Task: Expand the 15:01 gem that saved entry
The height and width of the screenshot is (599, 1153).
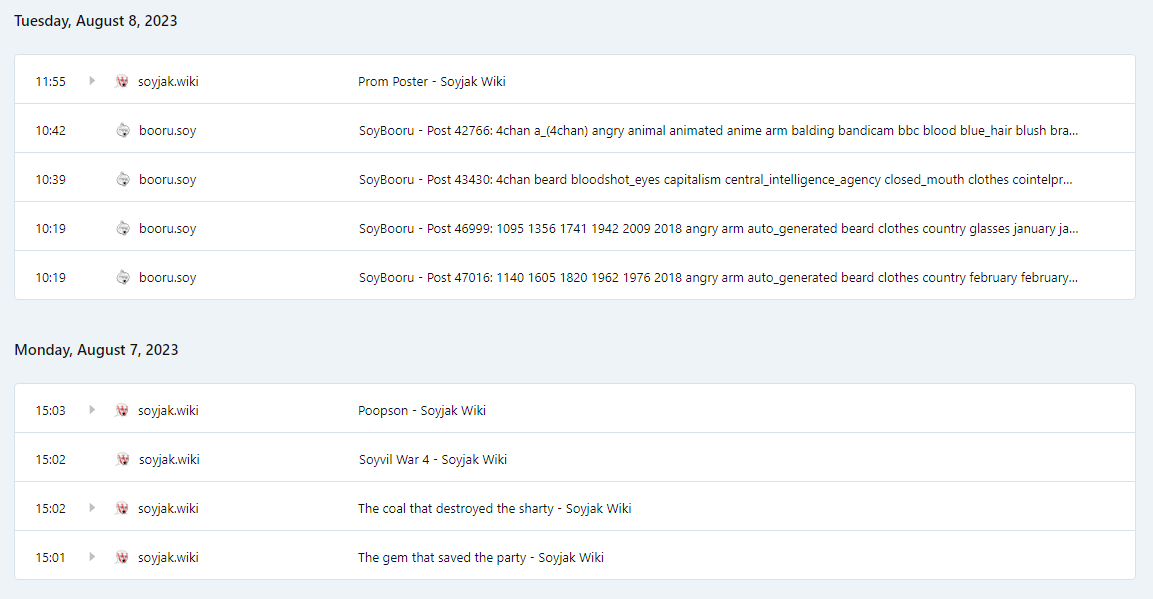Action: point(92,557)
